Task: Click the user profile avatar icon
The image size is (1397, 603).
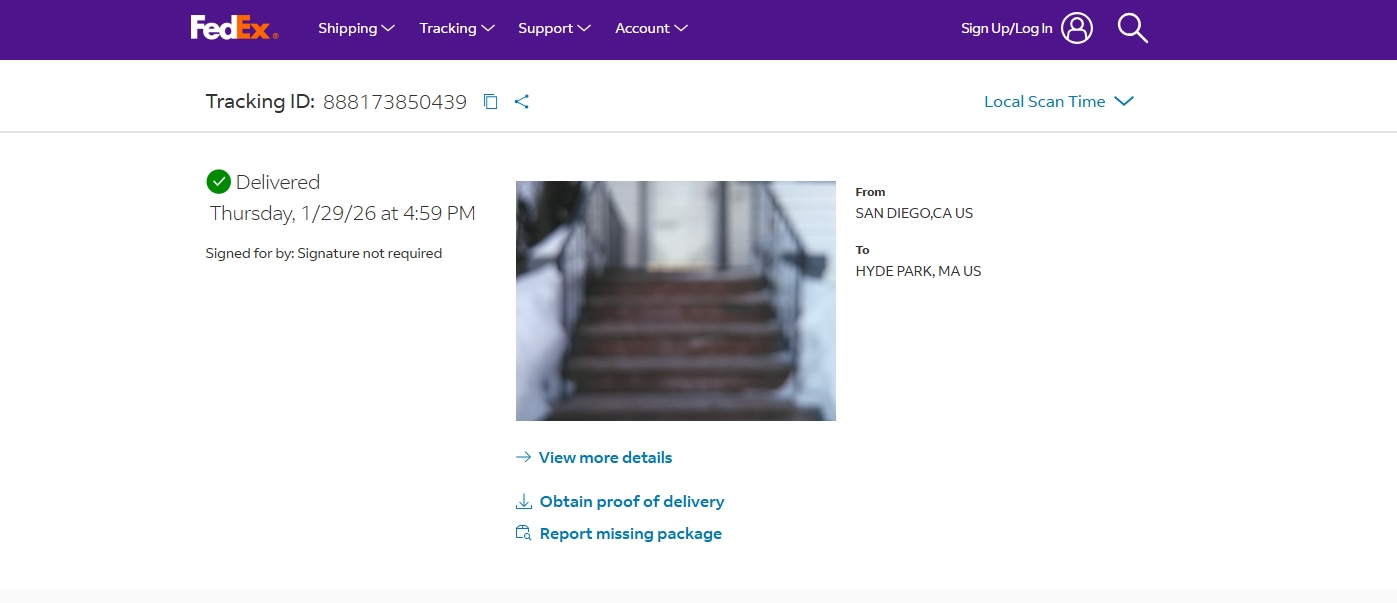Action: coord(1077,28)
